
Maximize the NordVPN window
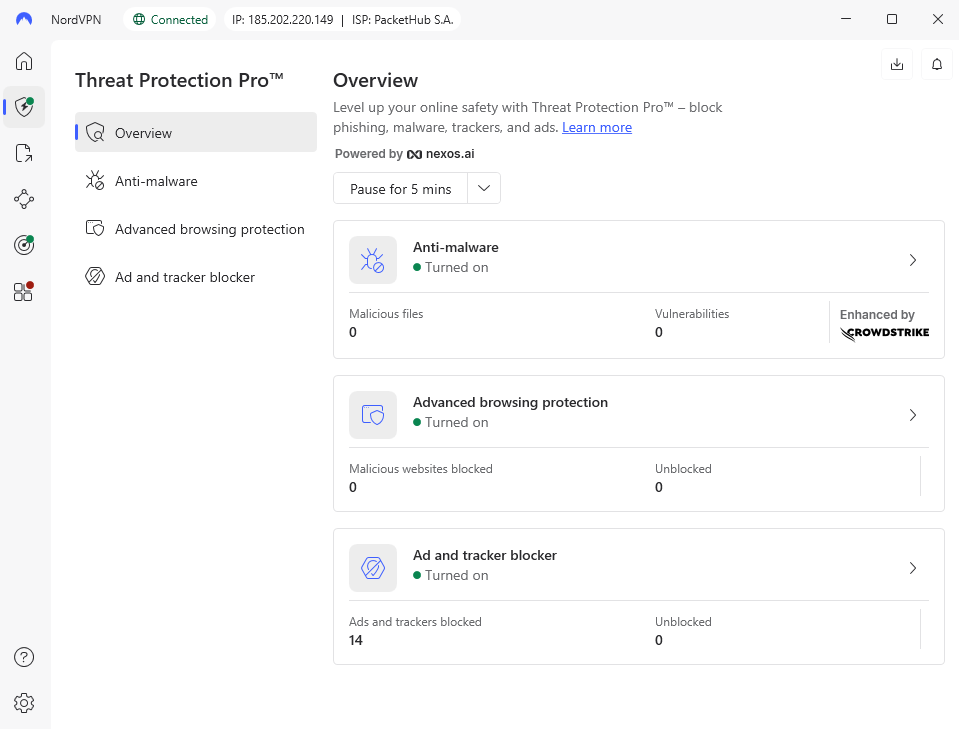pyautogui.click(x=892, y=19)
